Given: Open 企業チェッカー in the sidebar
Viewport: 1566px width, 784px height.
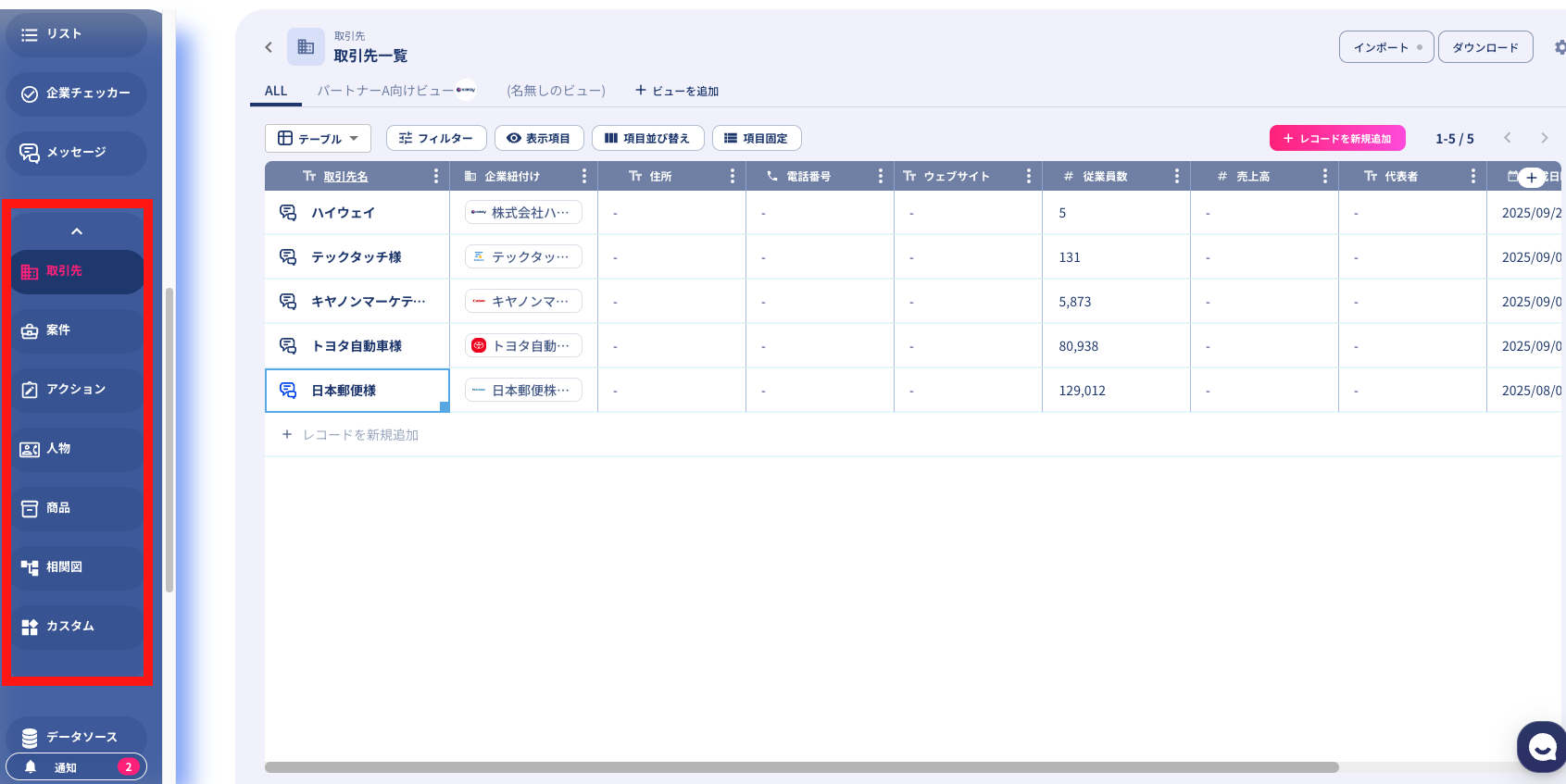Looking at the screenshot, I should pyautogui.click(x=76, y=93).
